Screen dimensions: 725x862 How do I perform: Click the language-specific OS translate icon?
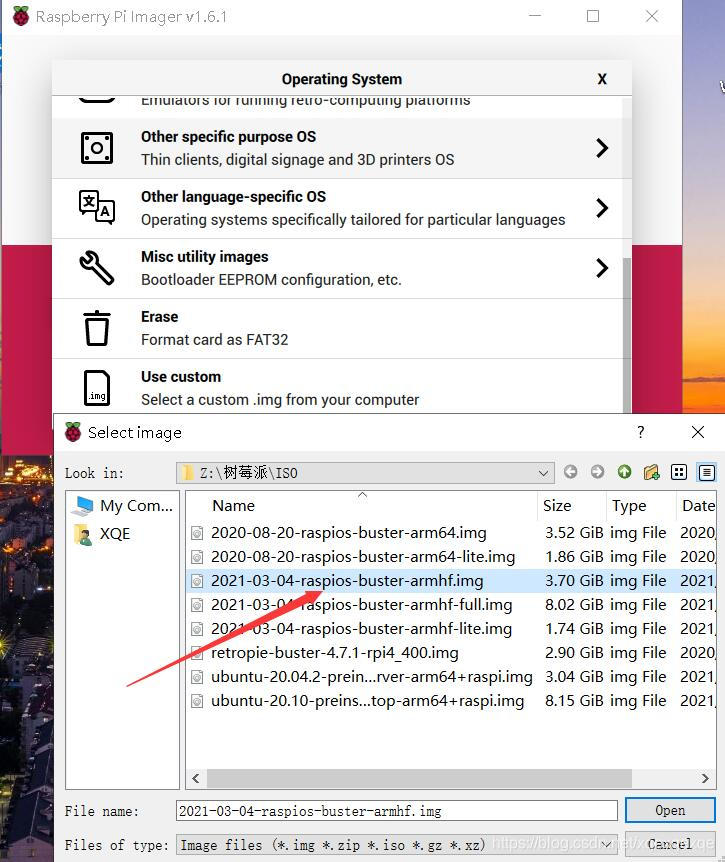click(97, 207)
